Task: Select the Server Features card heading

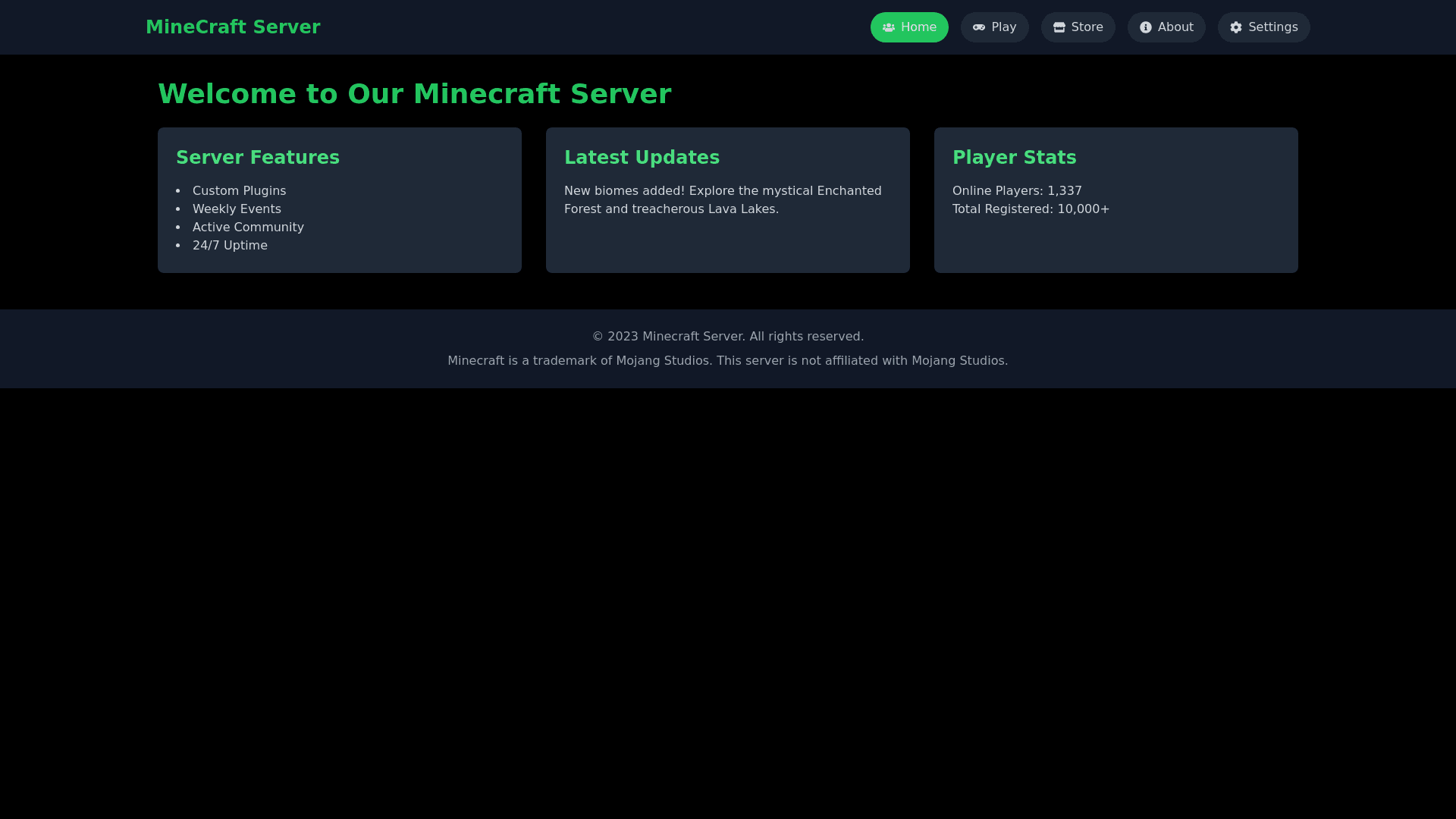Action: pyautogui.click(x=258, y=158)
